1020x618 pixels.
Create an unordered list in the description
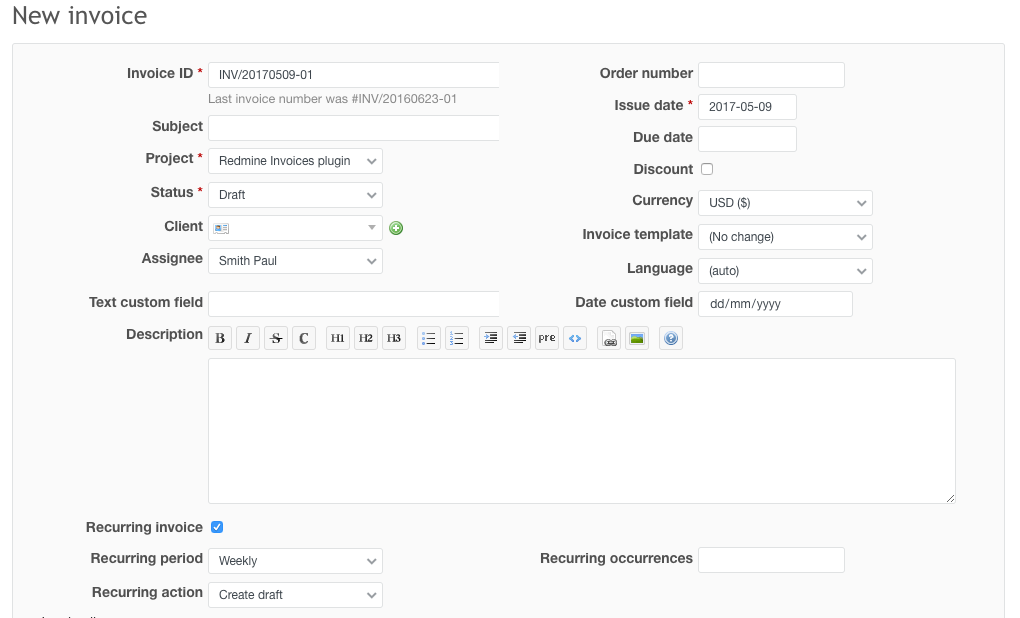tap(428, 337)
